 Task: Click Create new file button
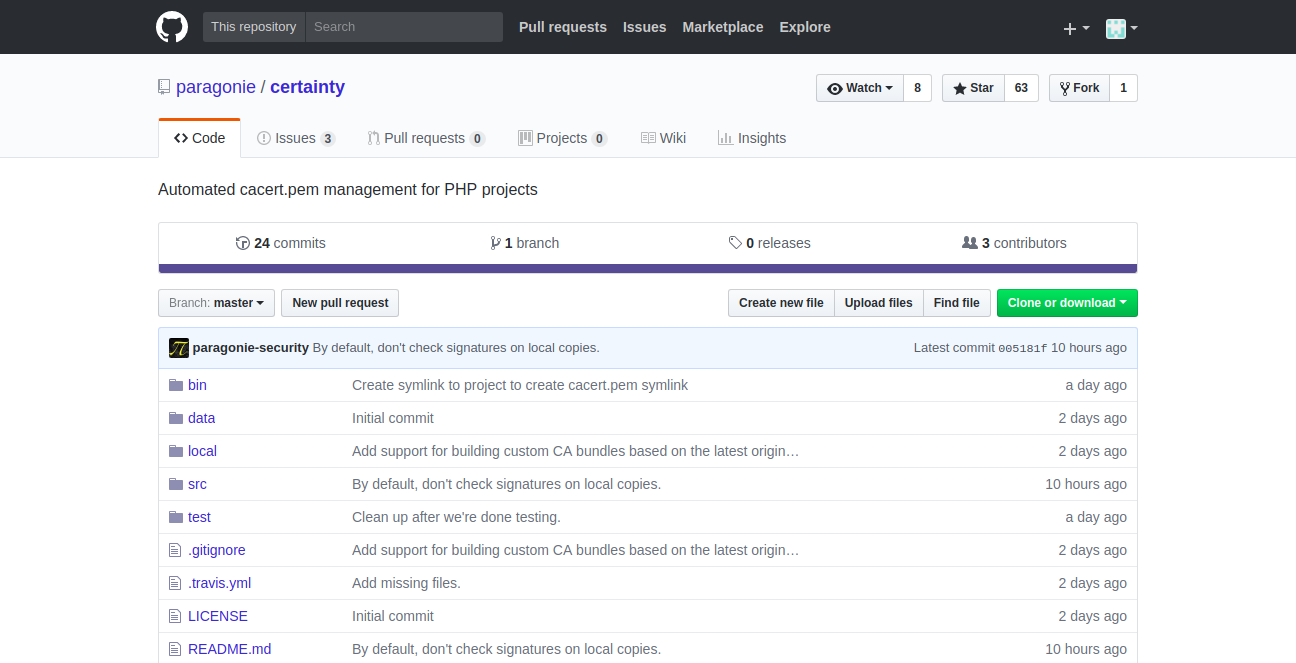coord(781,303)
